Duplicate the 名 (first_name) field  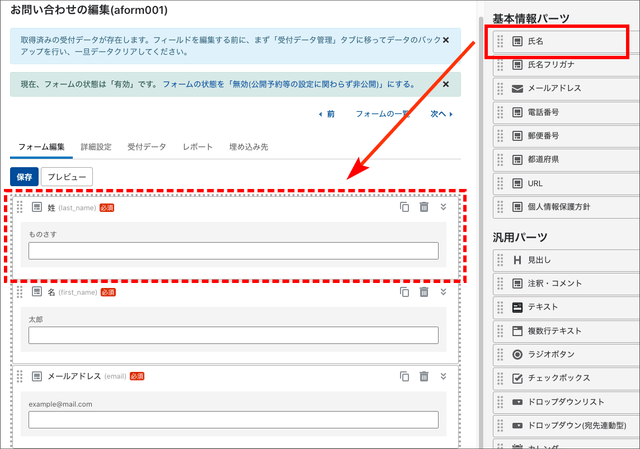click(404, 292)
